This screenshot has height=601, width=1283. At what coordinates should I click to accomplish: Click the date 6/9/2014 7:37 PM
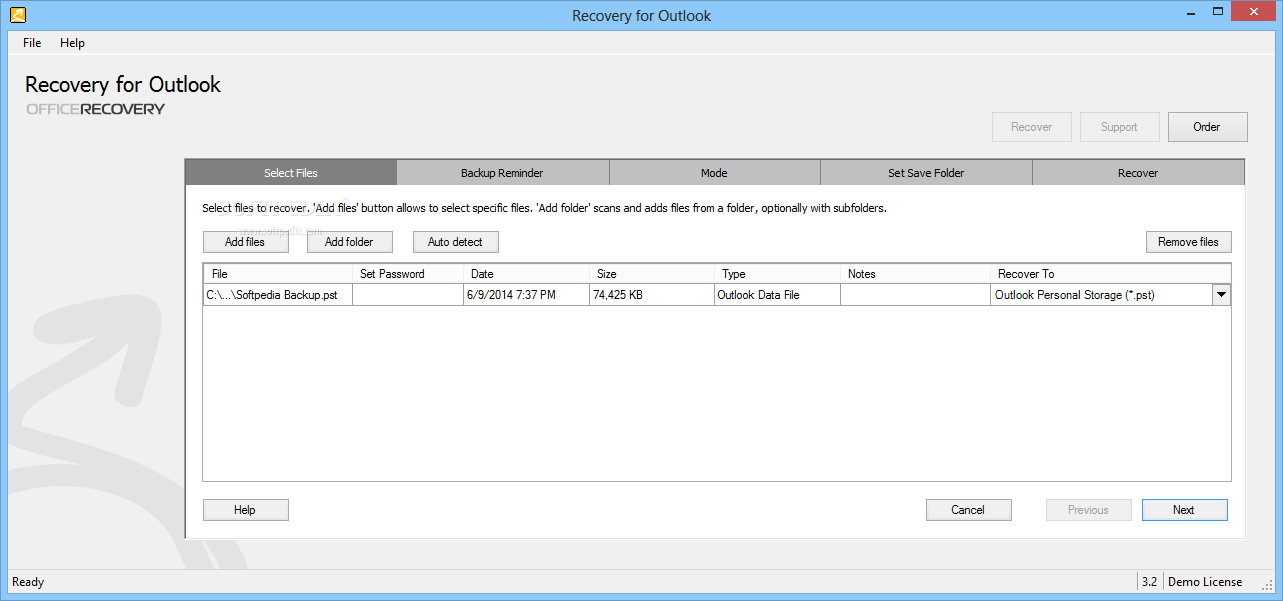(x=526, y=295)
